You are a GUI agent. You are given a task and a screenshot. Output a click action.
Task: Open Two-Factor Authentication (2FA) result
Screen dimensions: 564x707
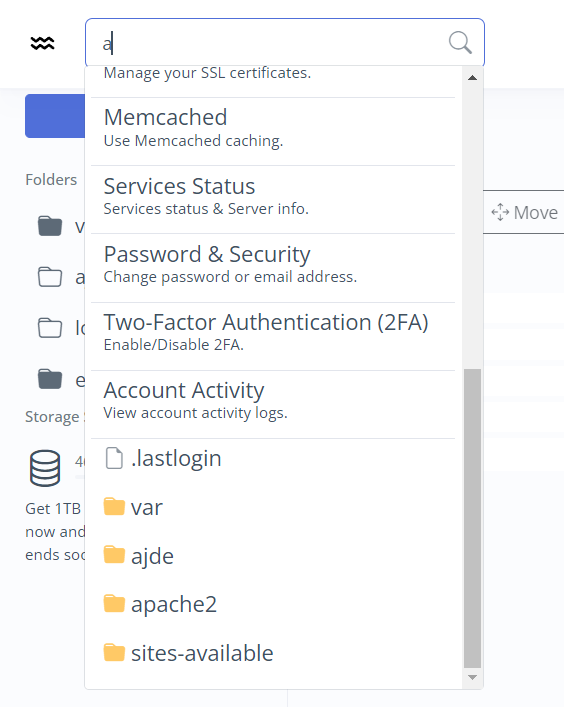click(273, 332)
